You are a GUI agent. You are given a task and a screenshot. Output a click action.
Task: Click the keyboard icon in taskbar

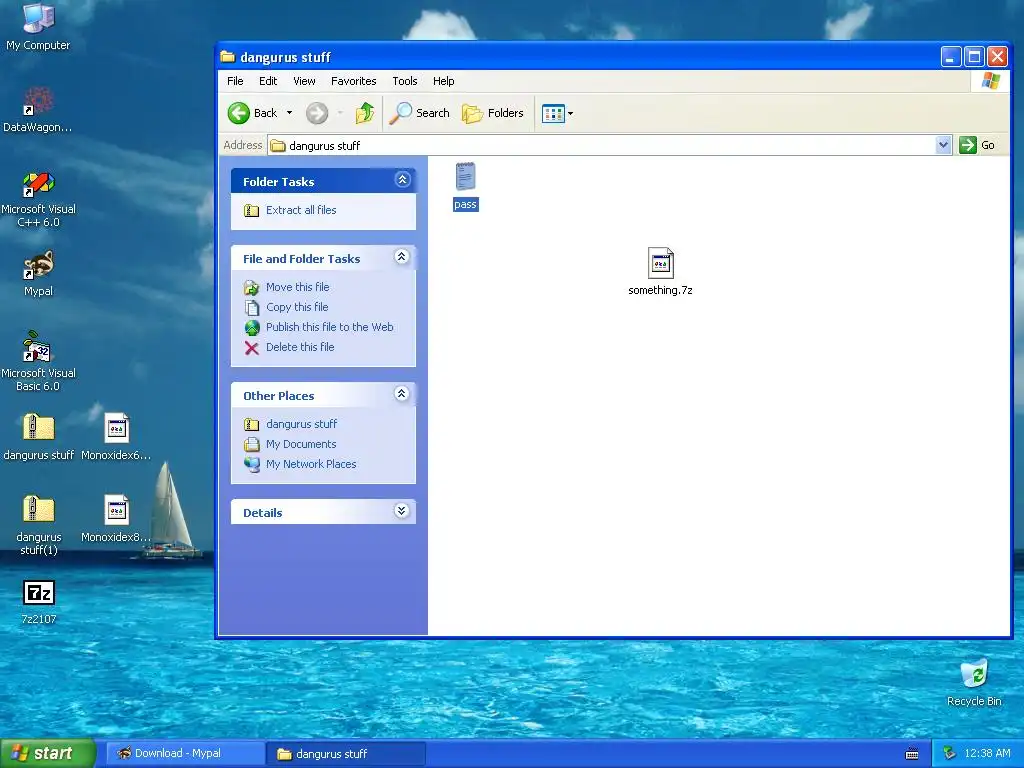(912, 754)
